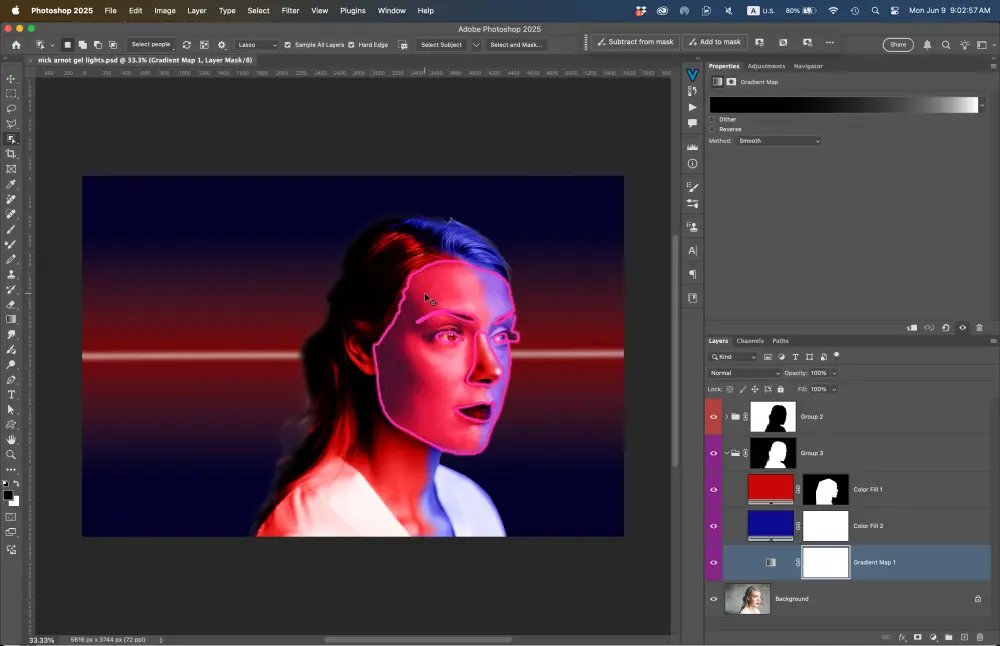Image resolution: width=1000 pixels, height=646 pixels.
Task: Collapse the Group 3 layer group
Action: tap(726, 453)
